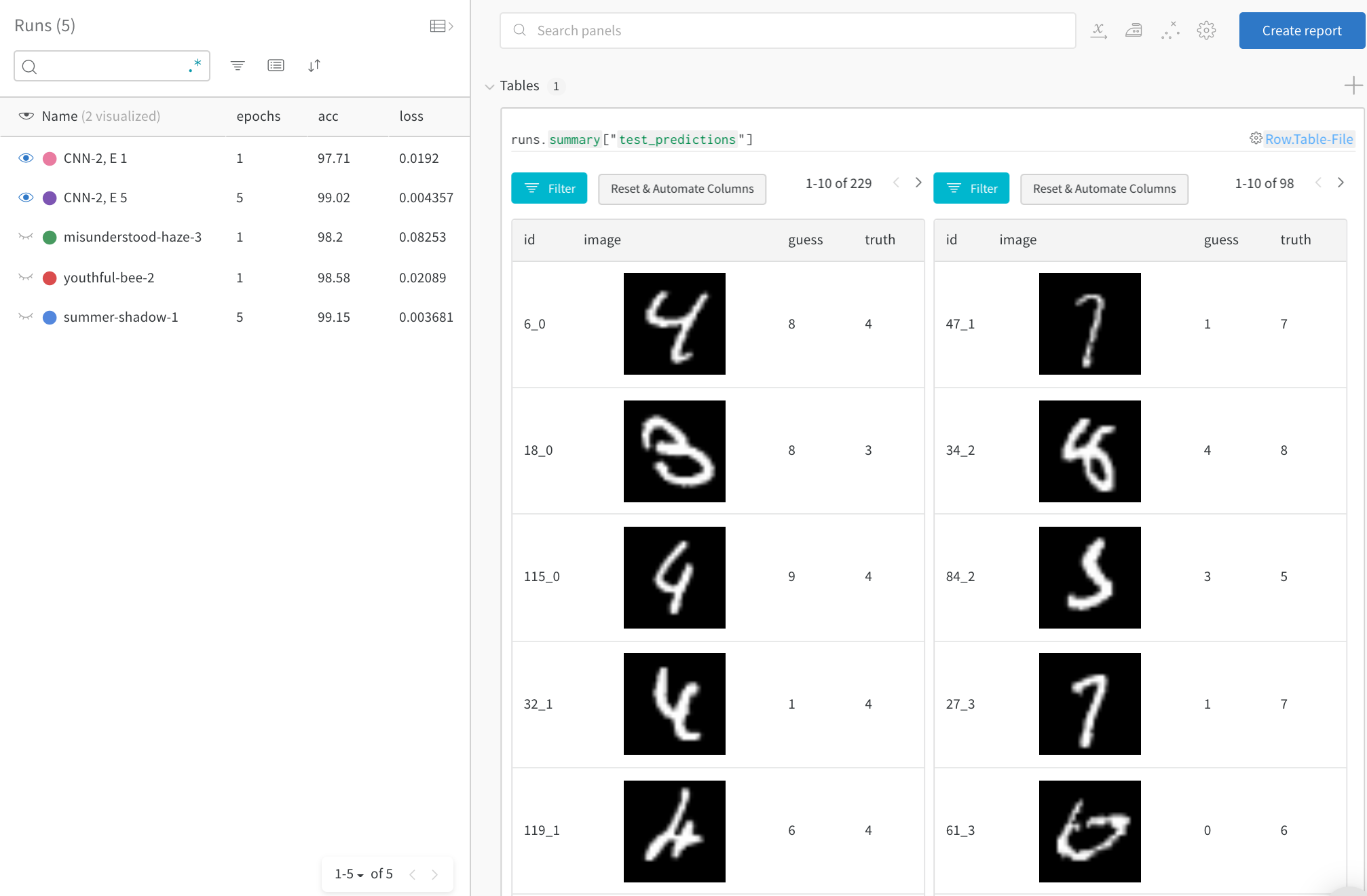Click the Create report button
Screen dimensions: 1367x896
pos(1301,31)
